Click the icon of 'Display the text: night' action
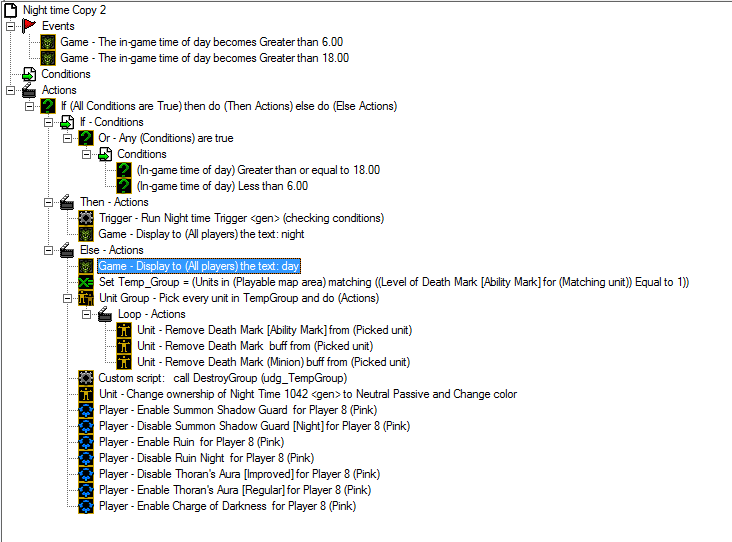Viewport: 732px width, 542px height. (x=86, y=234)
